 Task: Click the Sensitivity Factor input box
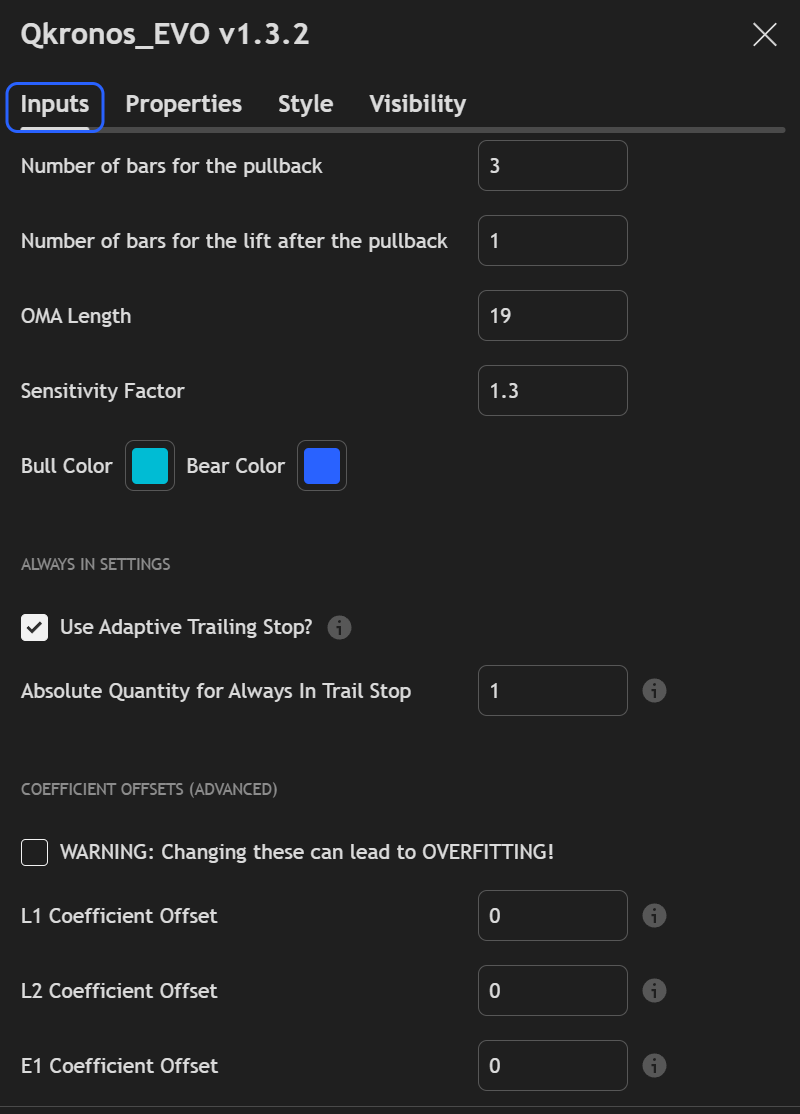[x=552, y=391]
